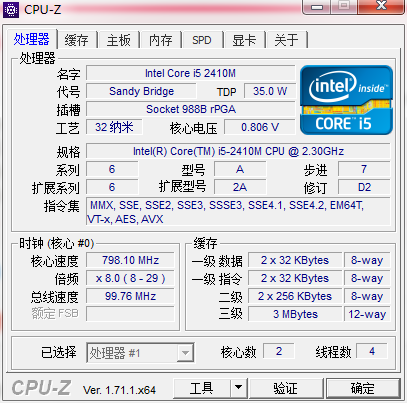Close the CPU-Z window

tap(381, 7)
